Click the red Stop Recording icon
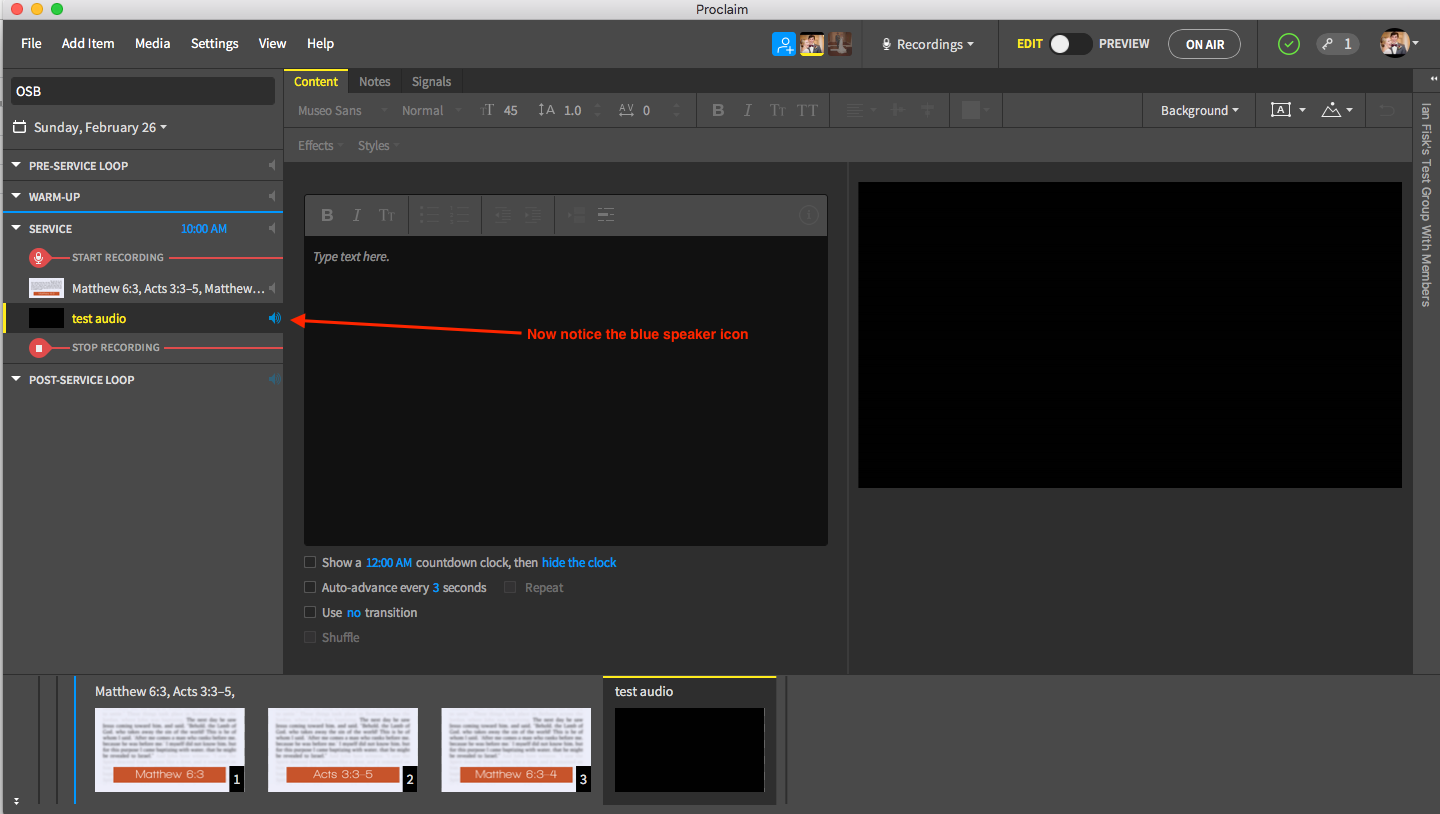1440x814 pixels. [x=39, y=348]
